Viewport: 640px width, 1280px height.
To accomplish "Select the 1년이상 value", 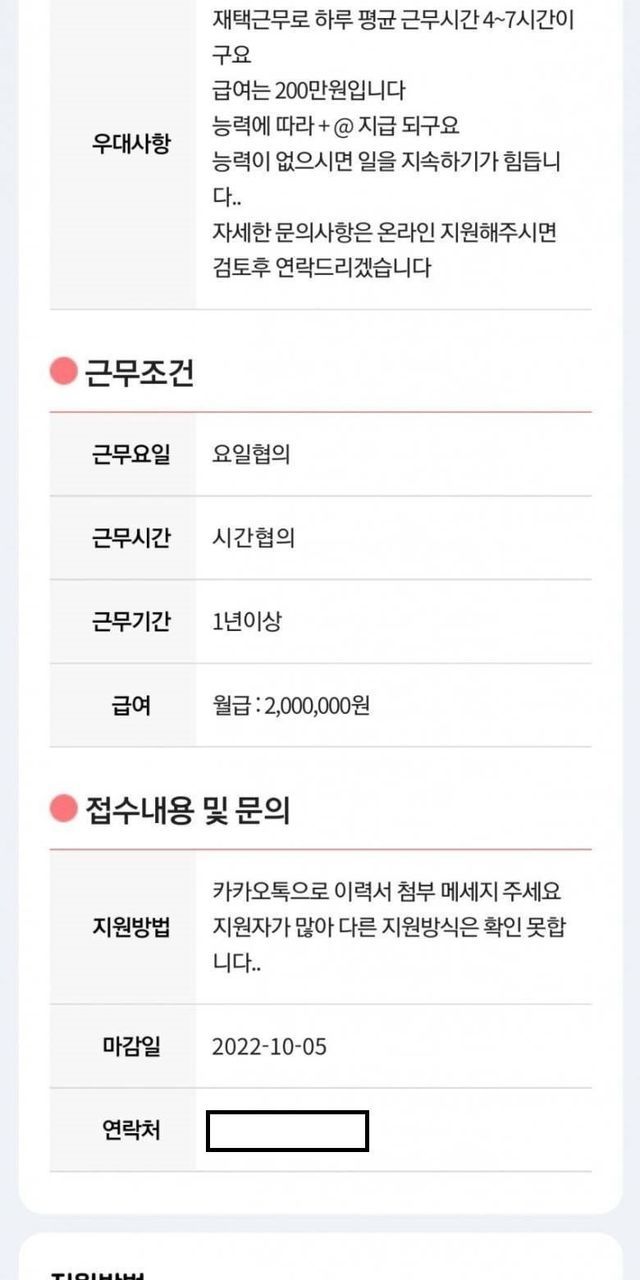I will click(247, 621).
